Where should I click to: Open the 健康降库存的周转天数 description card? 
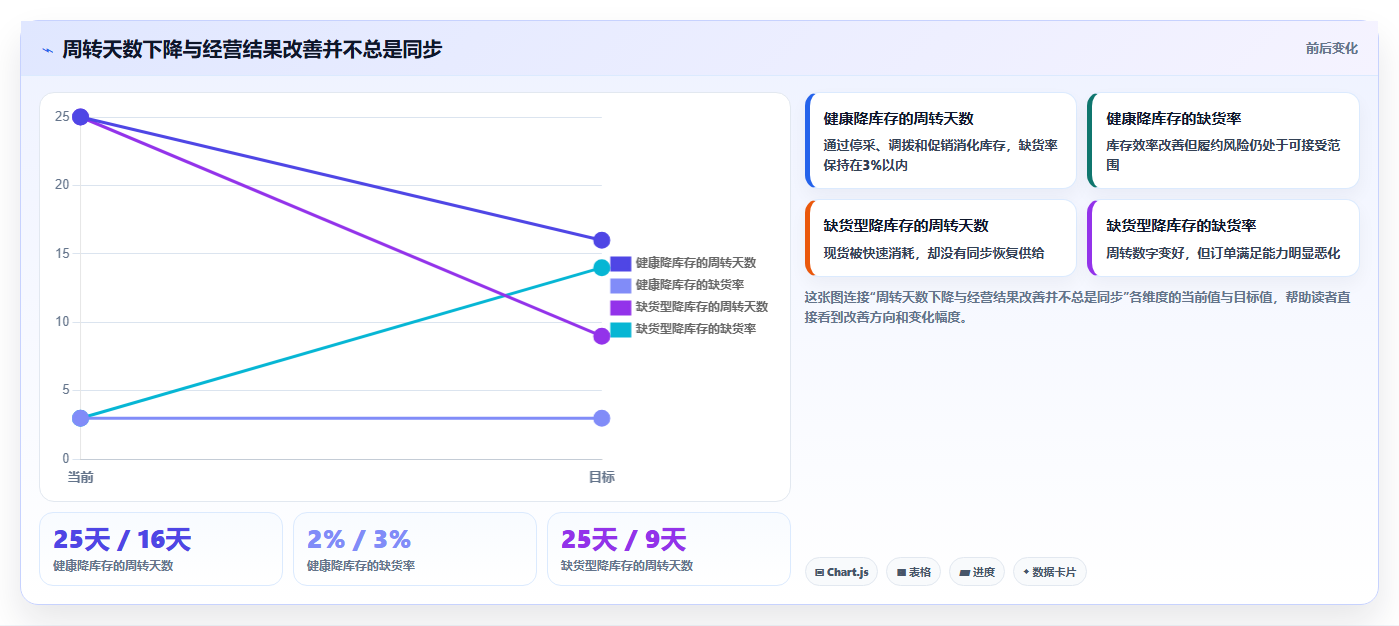click(x=940, y=141)
